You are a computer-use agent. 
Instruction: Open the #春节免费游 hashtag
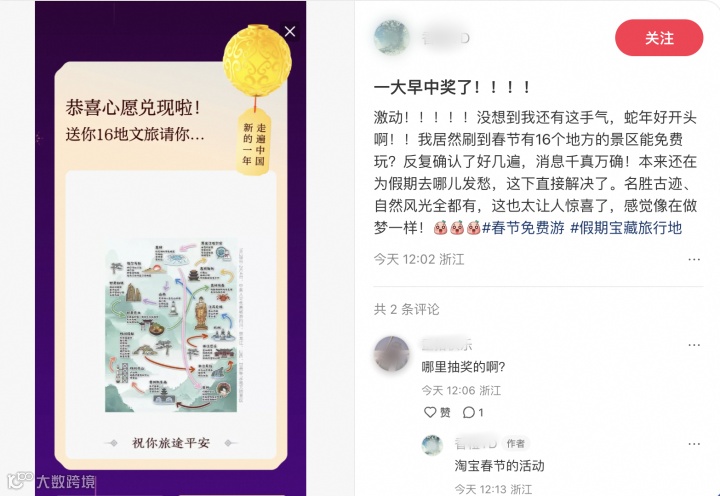click(x=523, y=228)
